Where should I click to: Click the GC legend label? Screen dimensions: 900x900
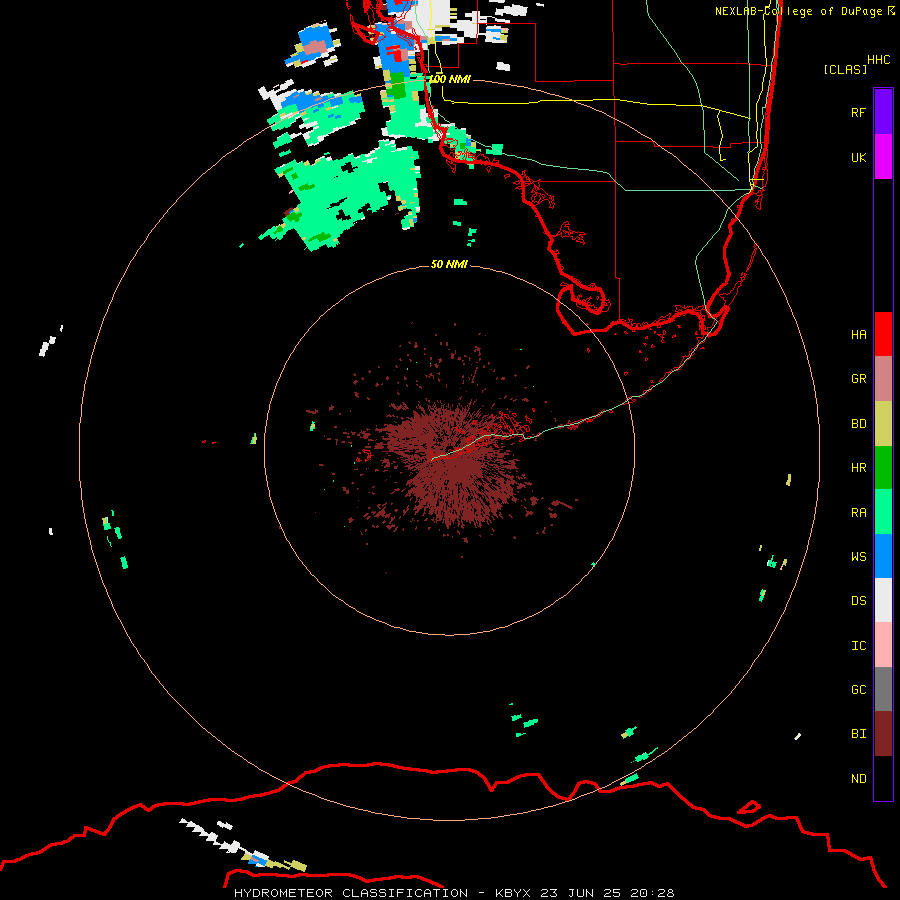click(858, 690)
